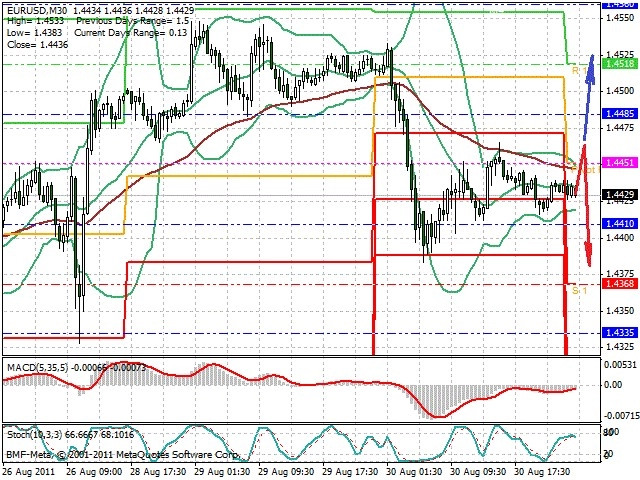This screenshot has width=640, height=480.
Task: Click the 30 Aug 17:30 time marker
Action: click(542, 472)
